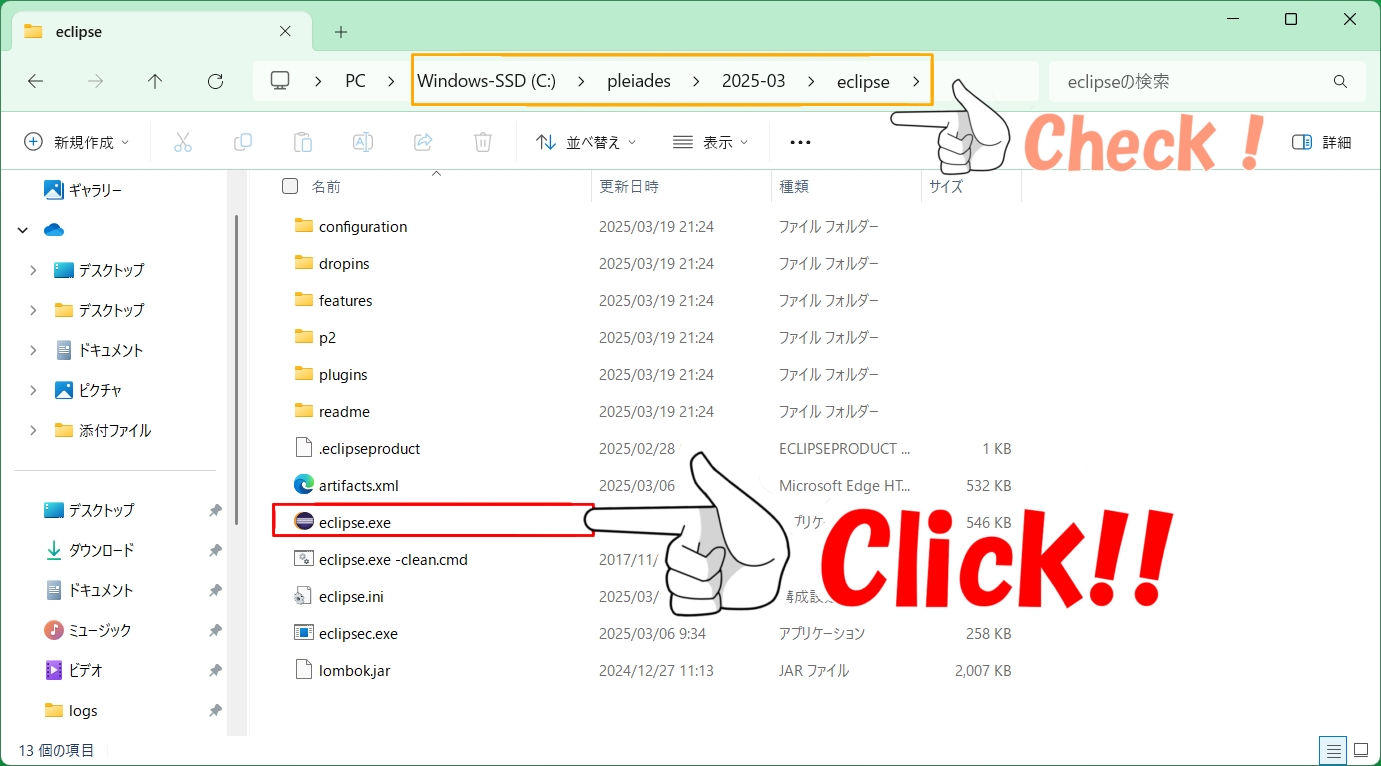Click the Delete trash icon
The height and width of the screenshot is (766, 1381).
482,141
